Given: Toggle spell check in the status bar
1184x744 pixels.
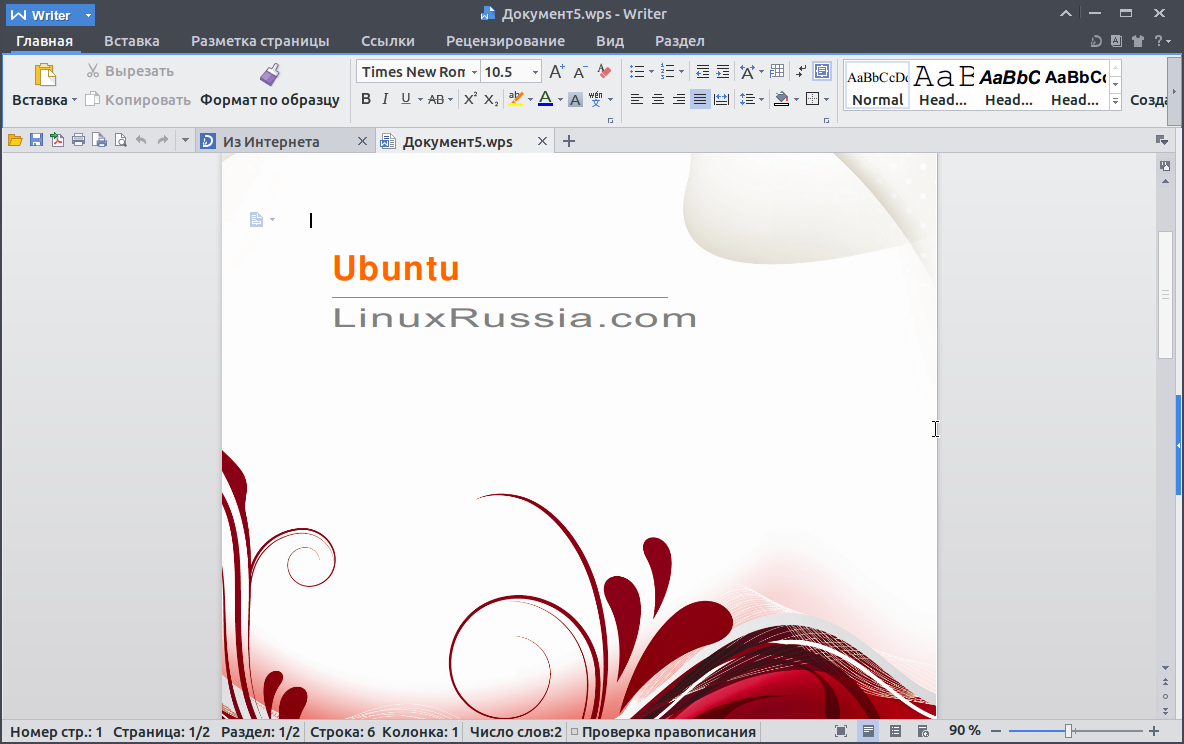Looking at the screenshot, I should click(663, 731).
